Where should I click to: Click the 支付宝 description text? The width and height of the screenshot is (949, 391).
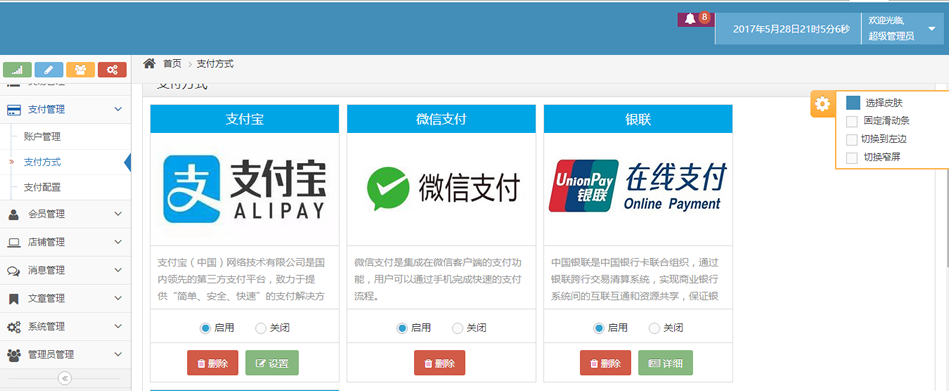(x=242, y=280)
